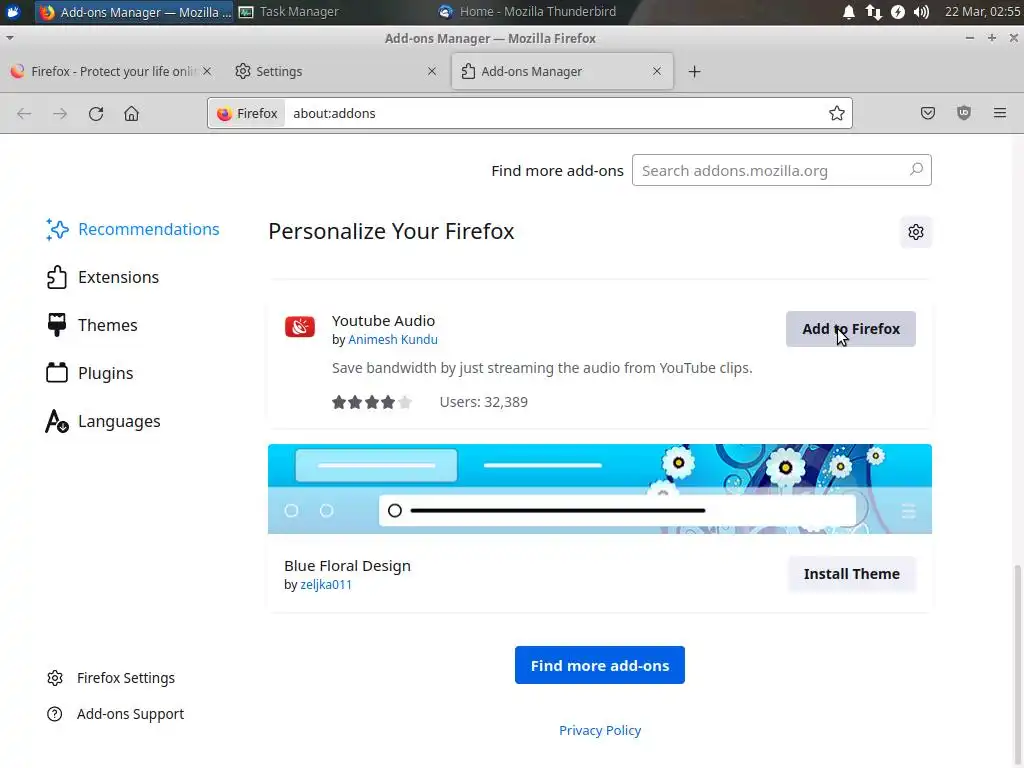This screenshot has height=768, width=1024.
Task: Open the Languages category
Action: [x=103, y=421]
